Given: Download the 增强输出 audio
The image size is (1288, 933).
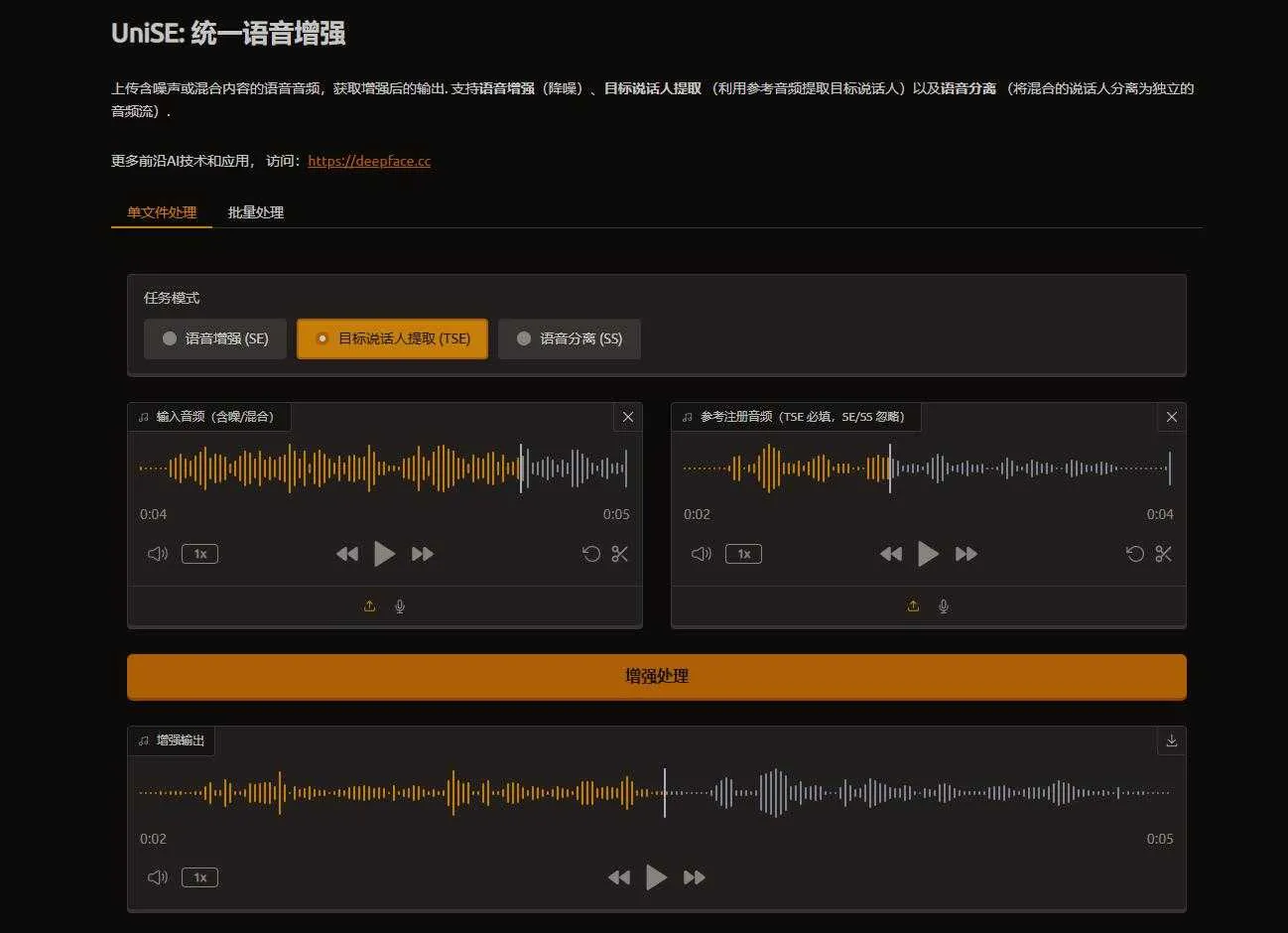Looking at the screenshot, I should (x=1171, y=741).
